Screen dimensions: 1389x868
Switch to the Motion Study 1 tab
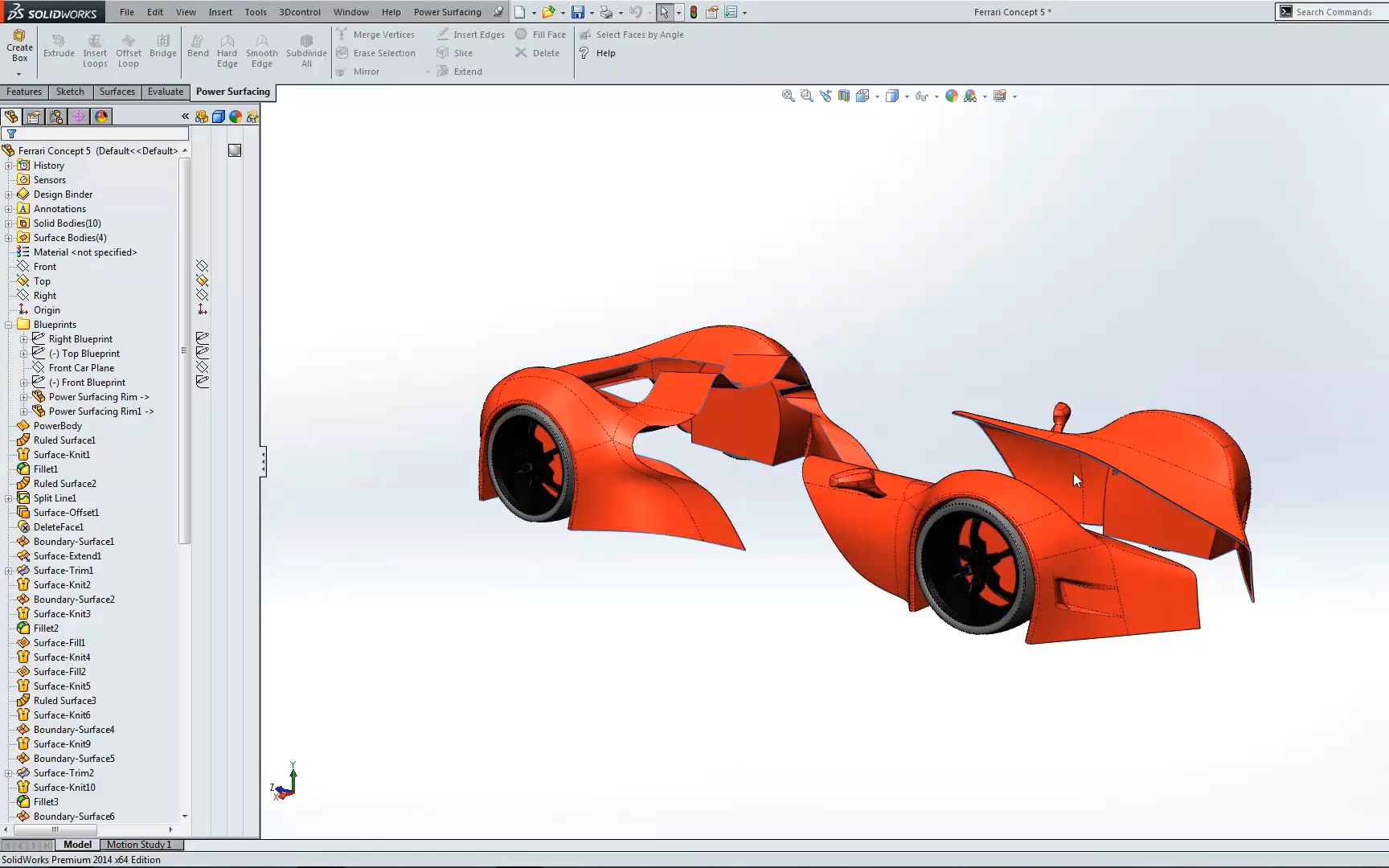(x=141, y=845)
